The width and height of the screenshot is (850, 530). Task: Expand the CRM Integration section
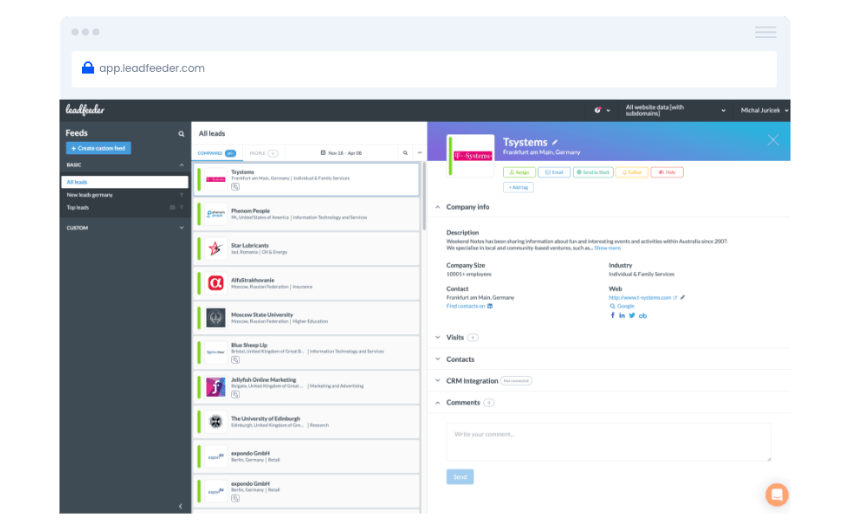tap(438, 381)
